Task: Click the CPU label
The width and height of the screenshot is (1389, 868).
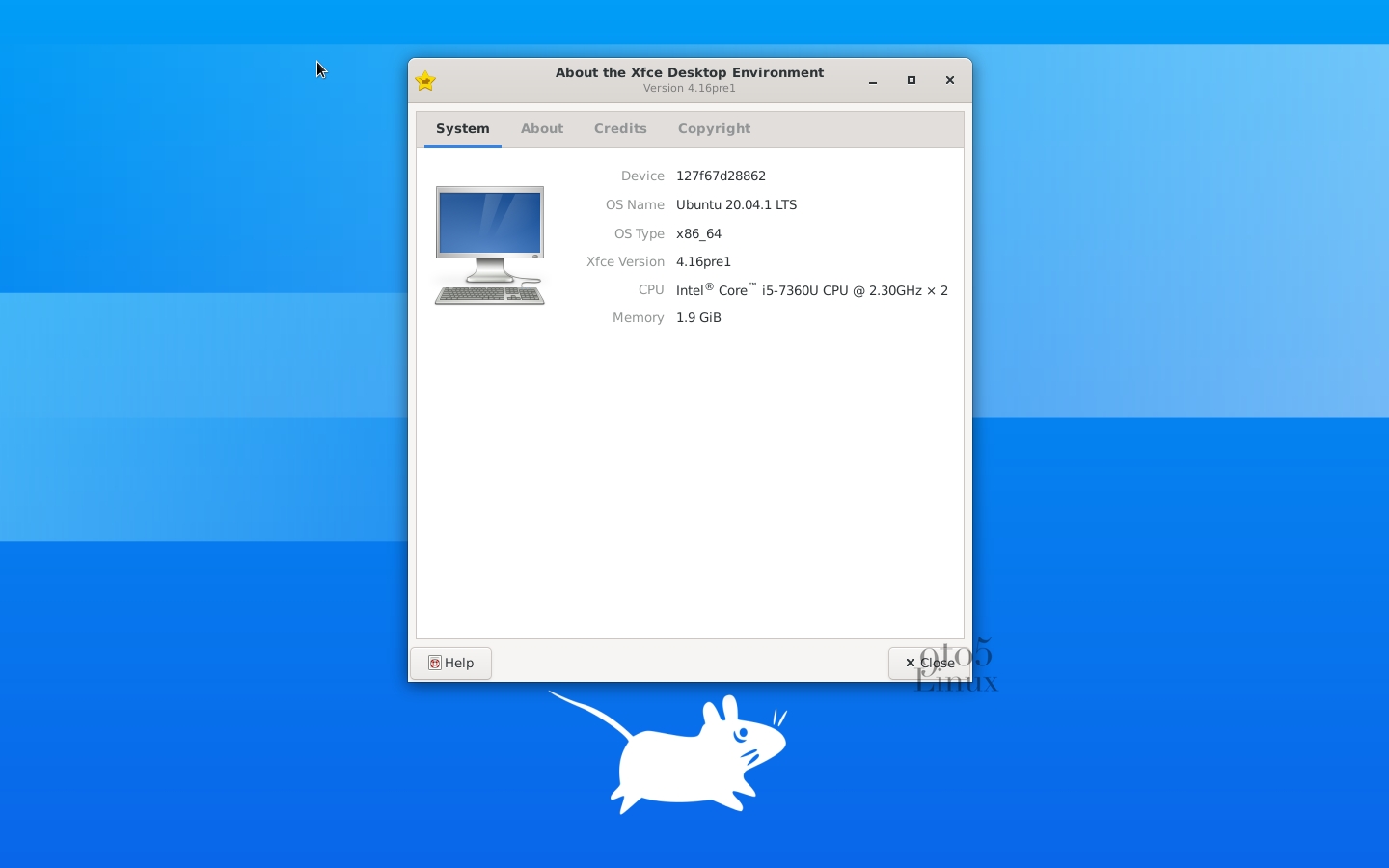Action: (x=651, y=290)
